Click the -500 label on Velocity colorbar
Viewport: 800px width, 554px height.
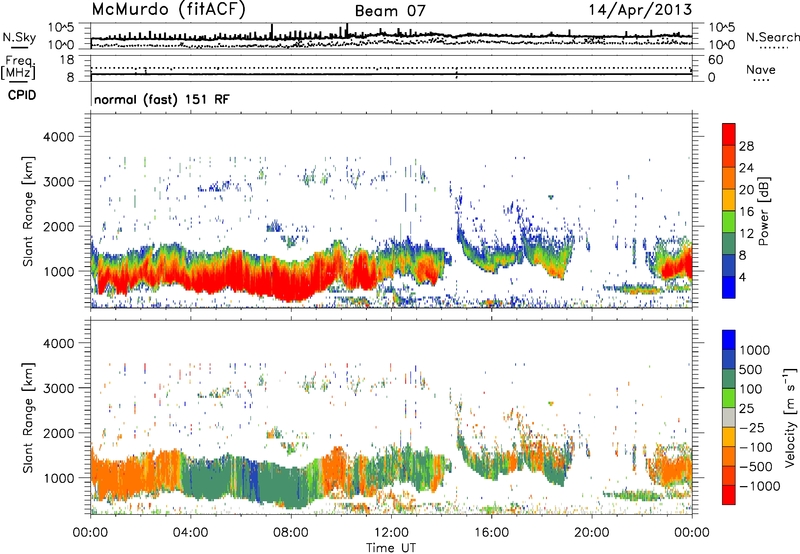tap(756, 467)
